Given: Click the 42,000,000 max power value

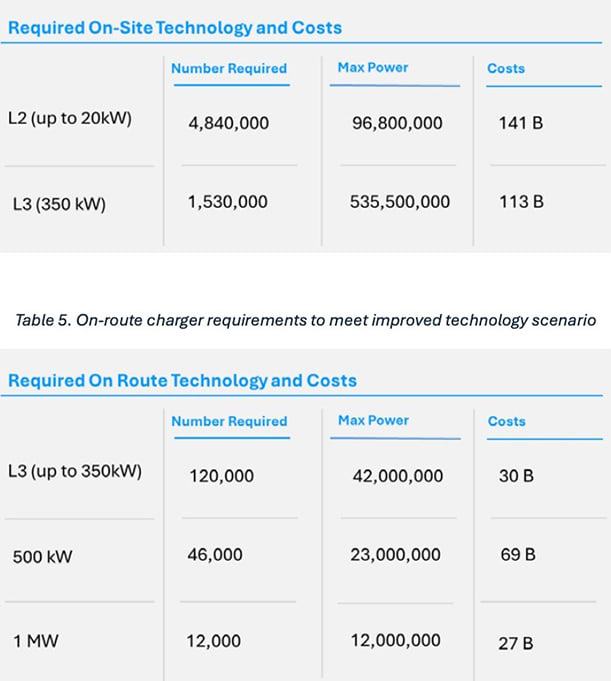Looking at the screenshot, I should 397,476.
